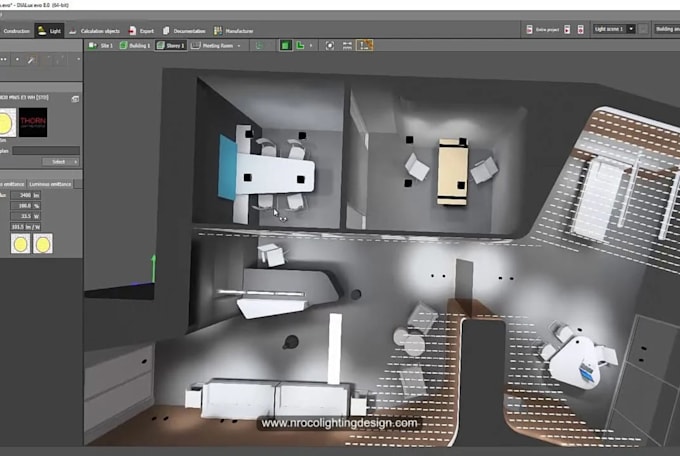
Task: Click the Documentation pages icon
Action: pyautogui.click(x=166, y=31)
